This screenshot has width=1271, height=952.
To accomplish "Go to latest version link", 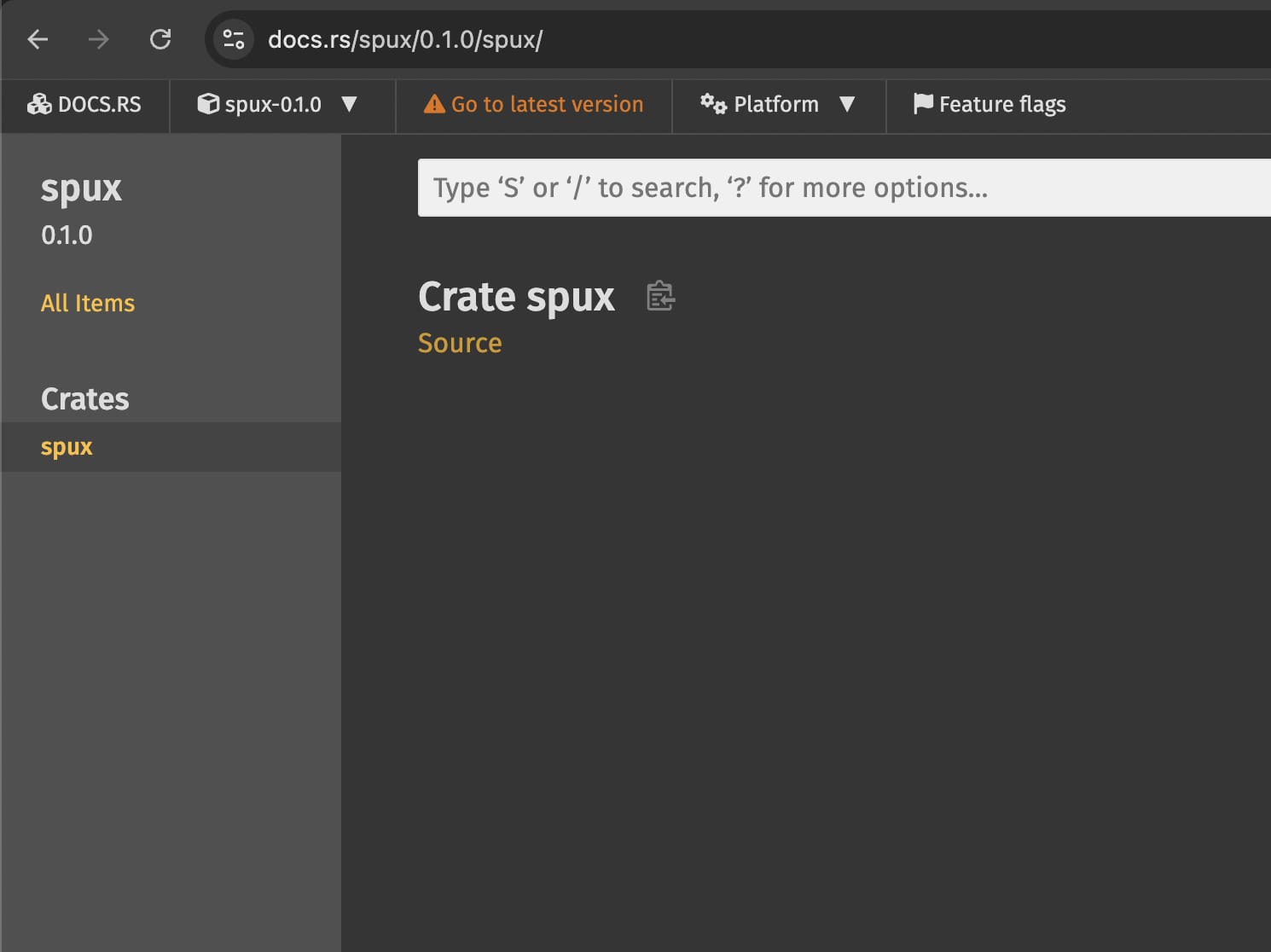I will (534, 105).
